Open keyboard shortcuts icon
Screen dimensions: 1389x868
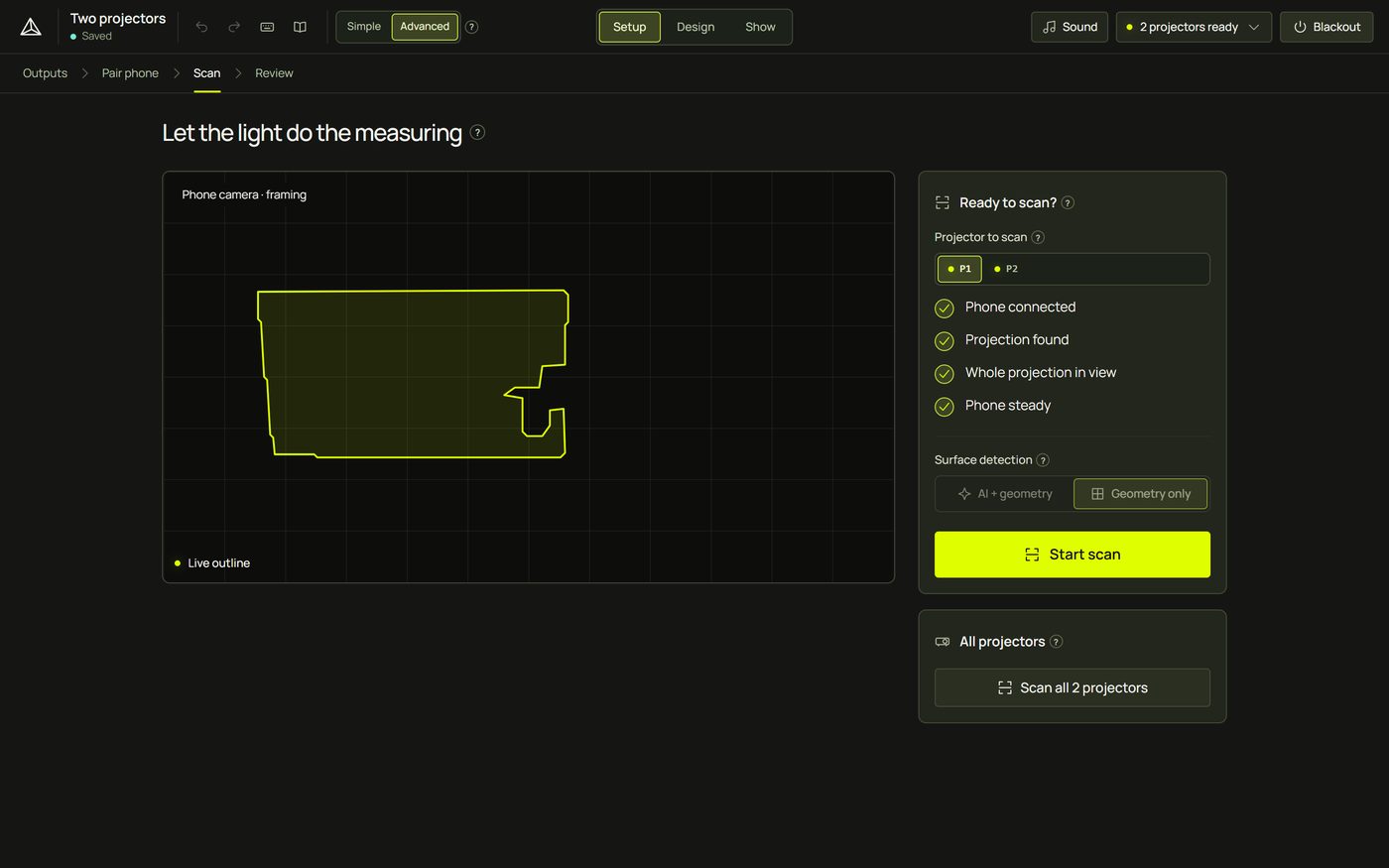267,27
